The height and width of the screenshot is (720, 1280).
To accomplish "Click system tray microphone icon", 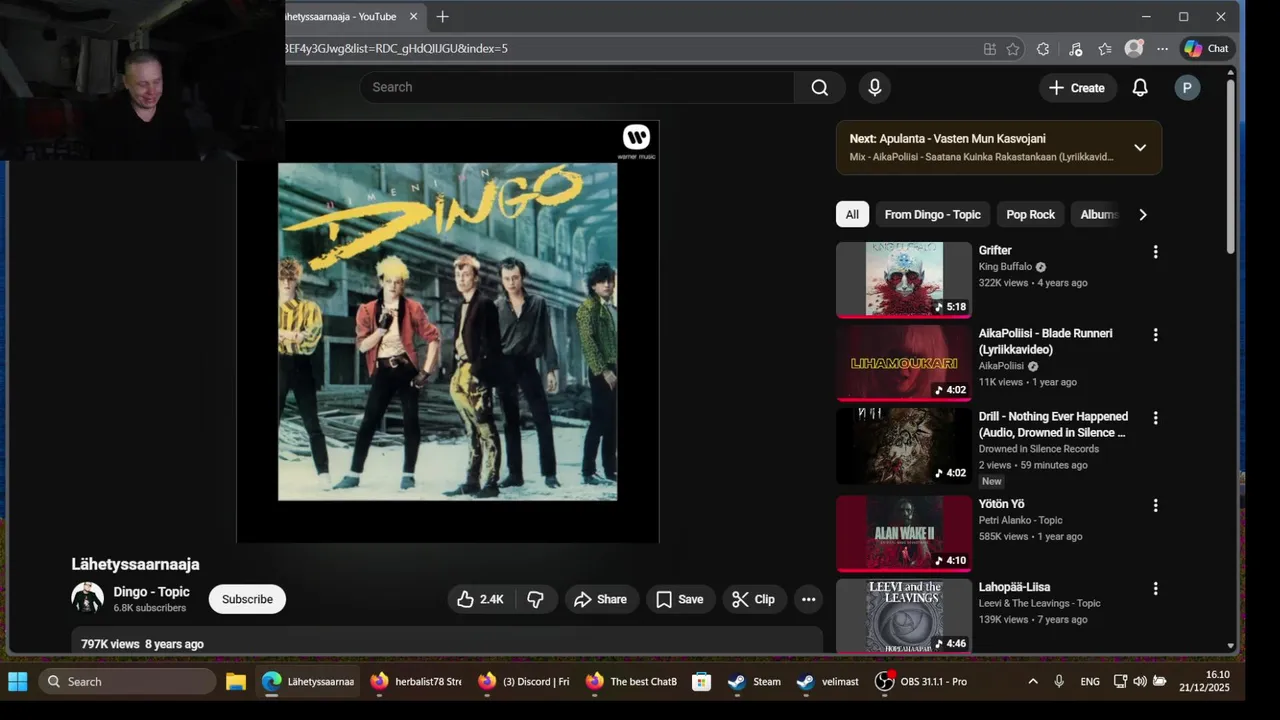I will [x=1059, y=682].
